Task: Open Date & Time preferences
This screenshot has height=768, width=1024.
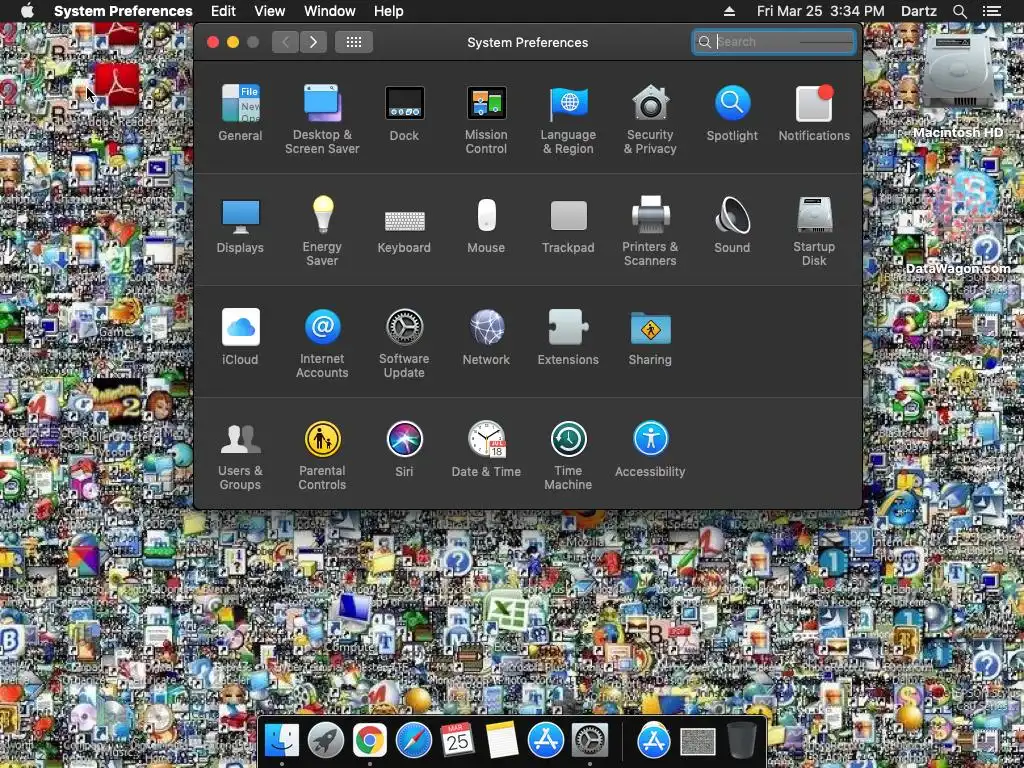Action: (x=486, y=449)
